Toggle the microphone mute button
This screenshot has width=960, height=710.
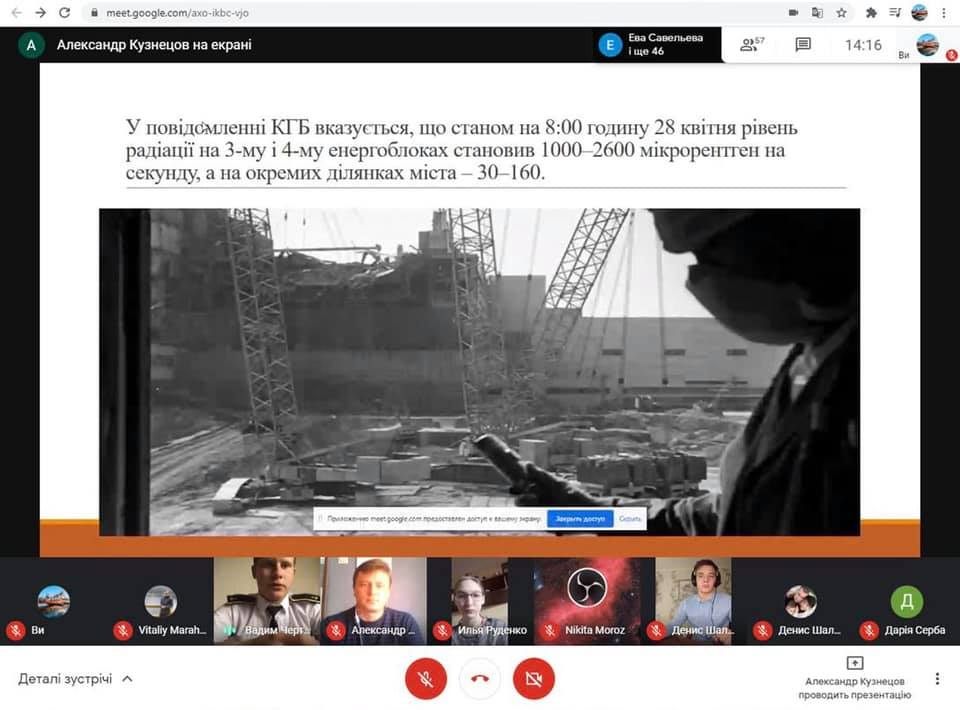coord(425,679)
